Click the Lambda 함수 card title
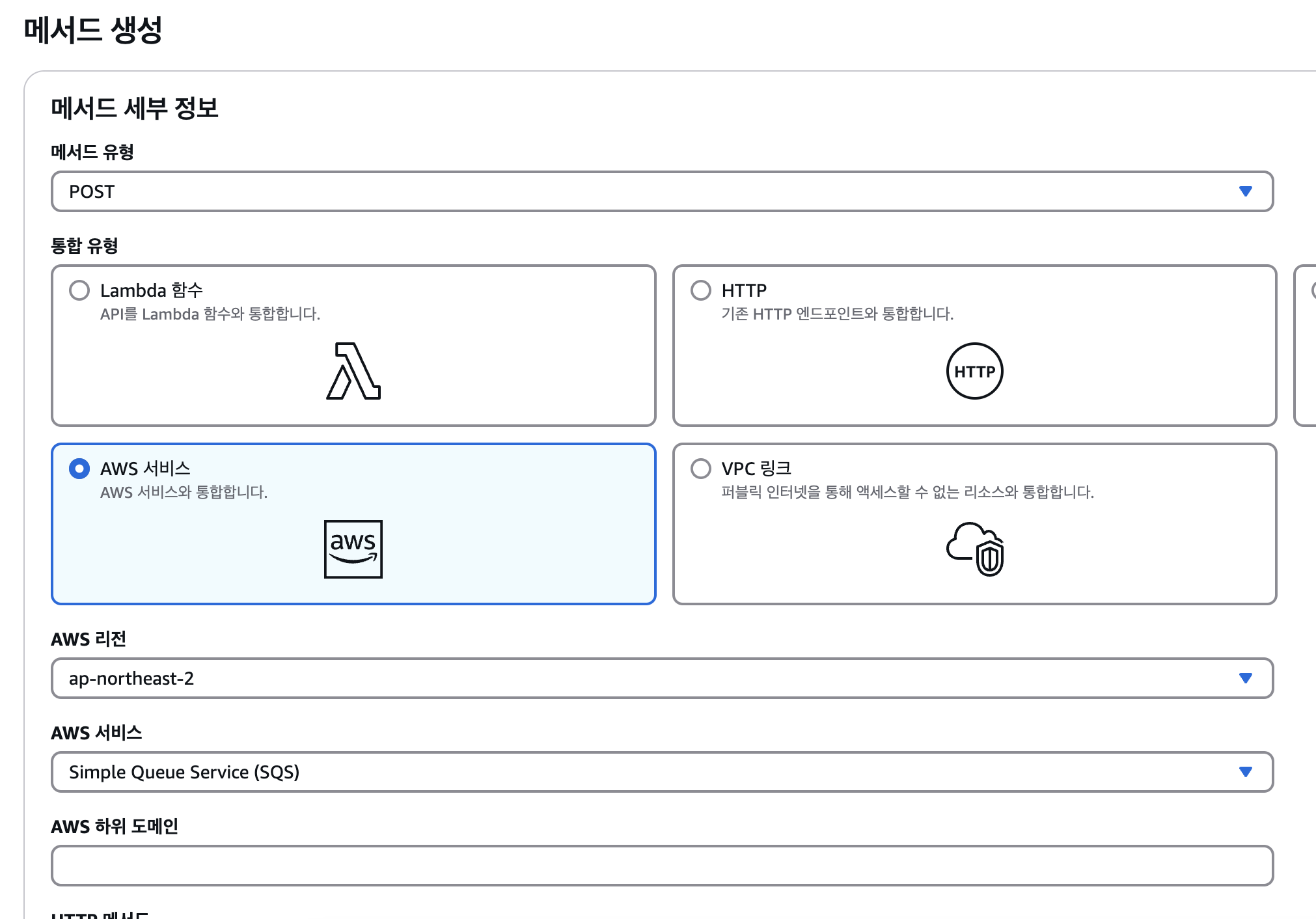 coord(151,290)
